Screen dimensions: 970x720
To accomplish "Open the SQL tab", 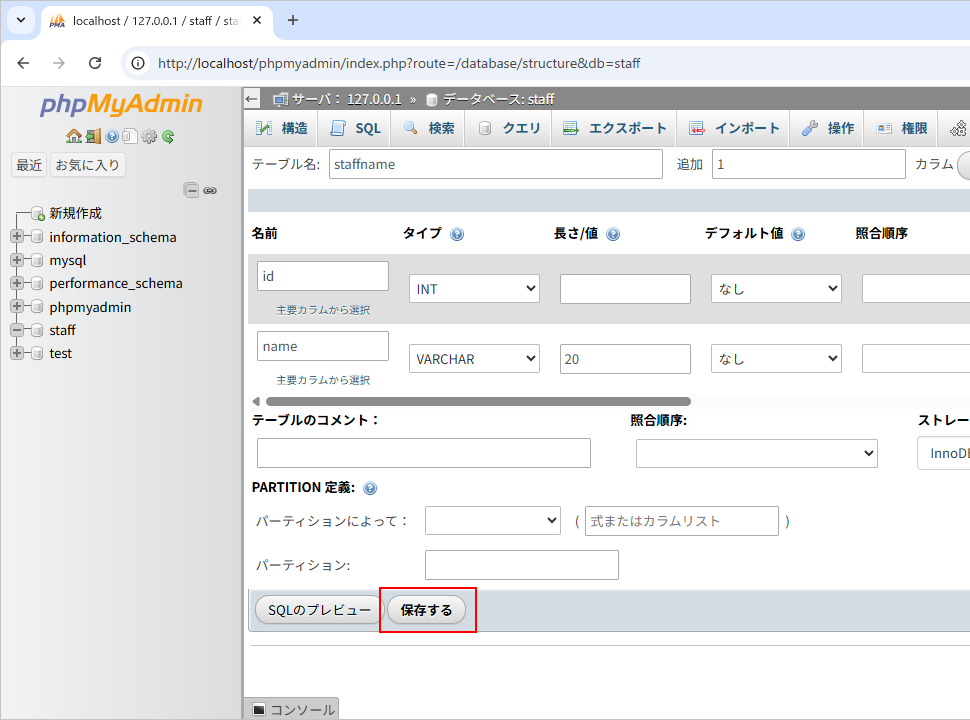I will pos(356,128).
